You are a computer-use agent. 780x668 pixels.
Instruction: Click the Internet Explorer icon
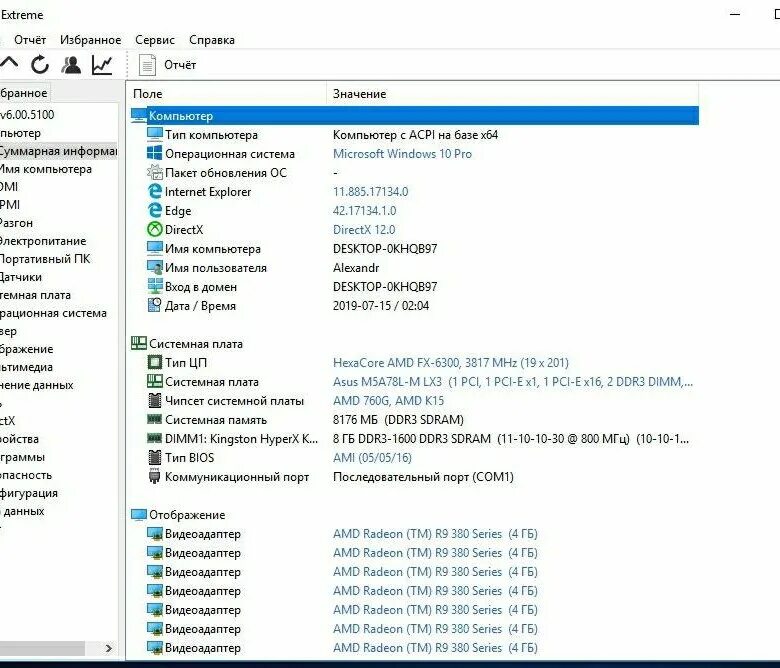[x=155, y=191]
